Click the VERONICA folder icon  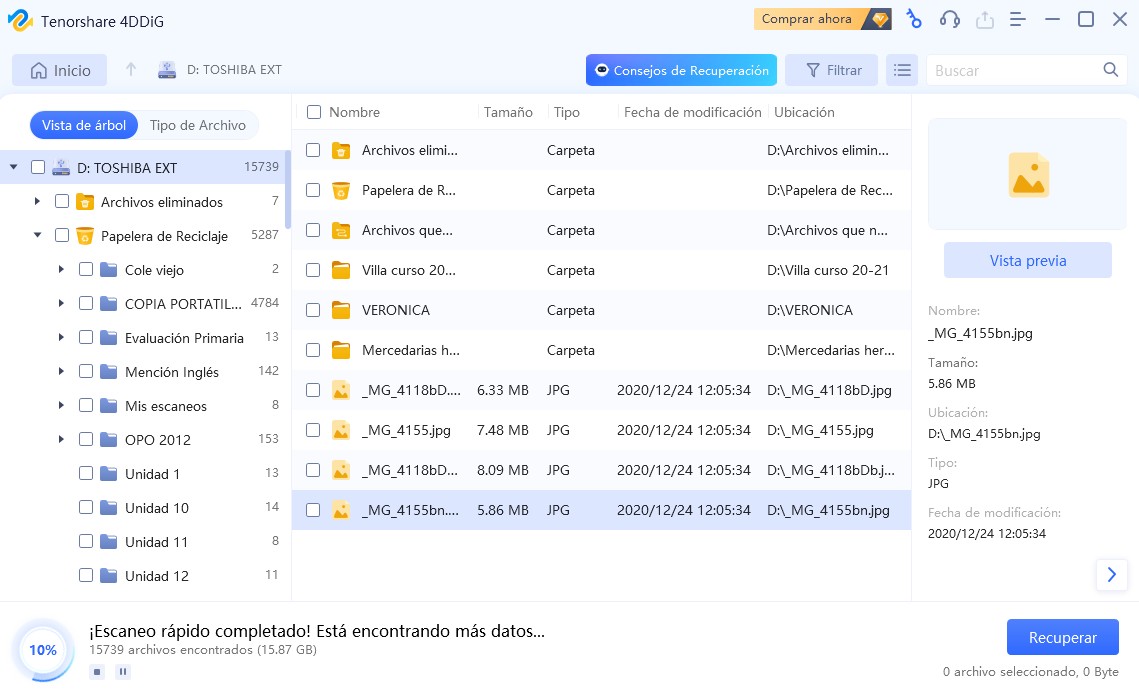(341, 310)
